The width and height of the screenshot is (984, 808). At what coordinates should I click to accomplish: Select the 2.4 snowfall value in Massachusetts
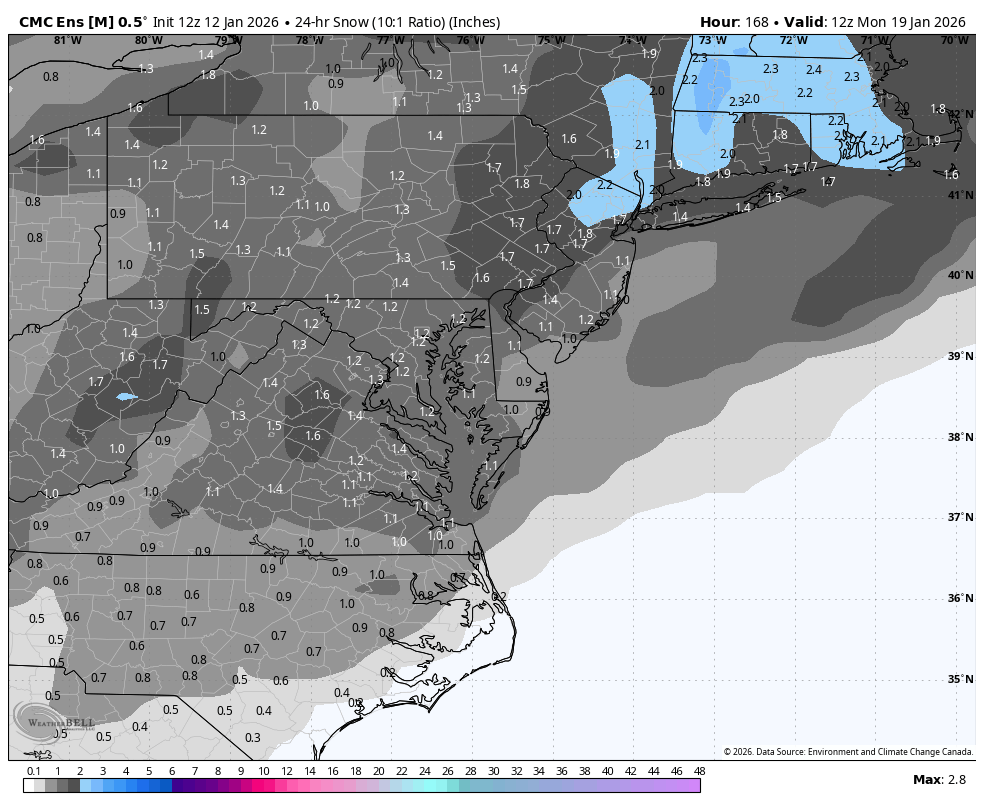pyautogui.click(x=813, y=70)
